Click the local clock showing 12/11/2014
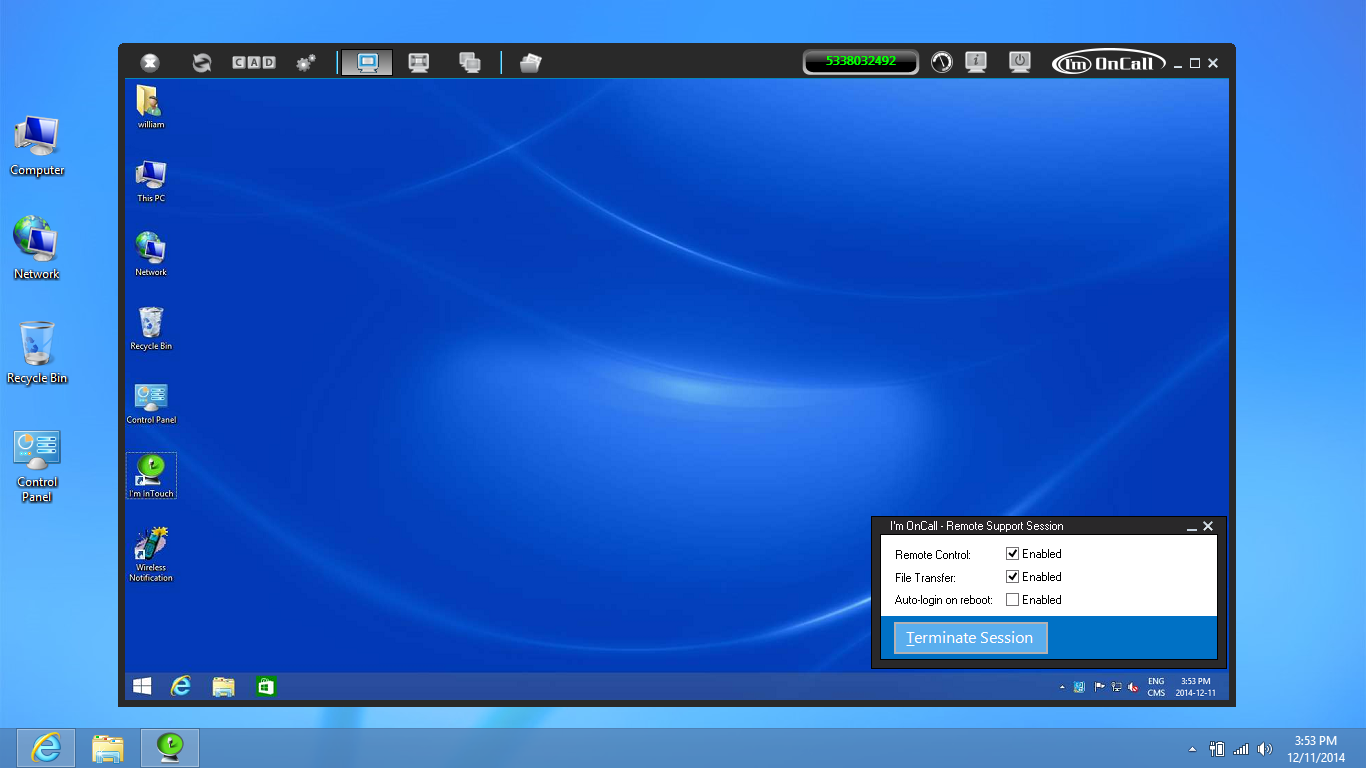The height and width of the screenshot is (768, 1366). (1315, 748)
